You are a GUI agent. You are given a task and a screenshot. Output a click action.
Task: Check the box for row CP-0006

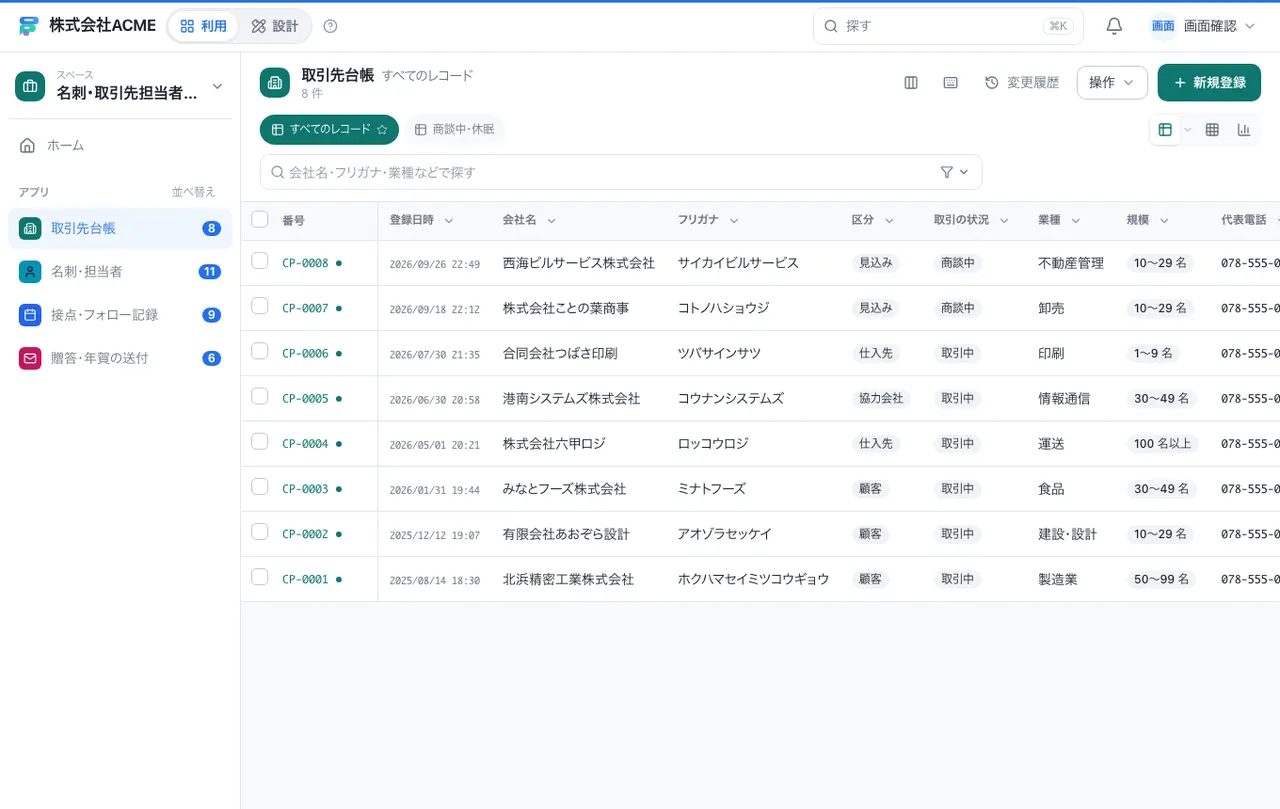tap(260, 351)
